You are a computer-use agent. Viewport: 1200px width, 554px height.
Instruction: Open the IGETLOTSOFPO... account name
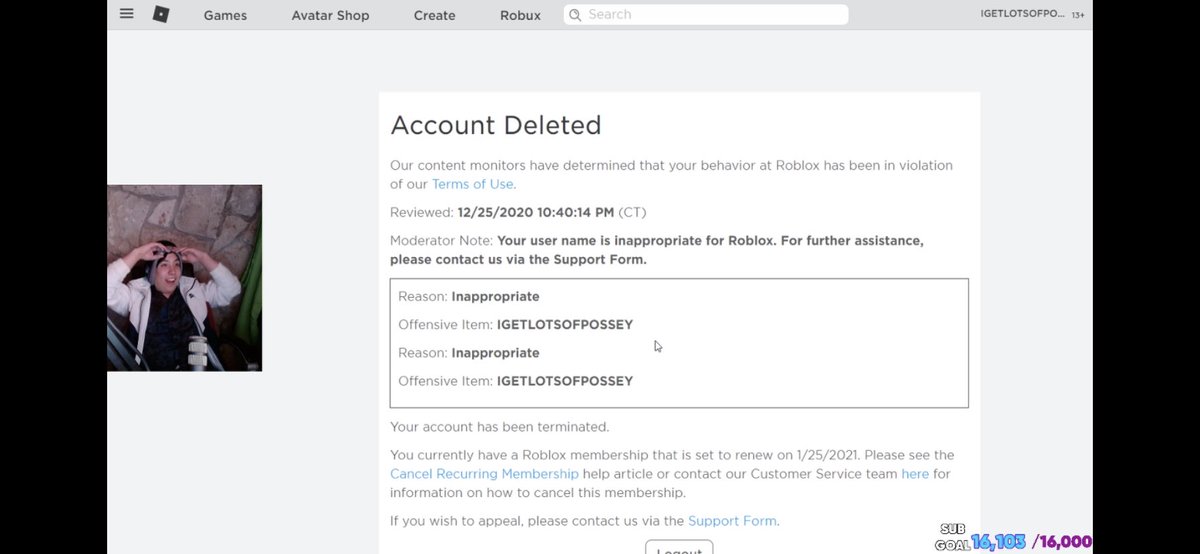tap(1023, 15)
